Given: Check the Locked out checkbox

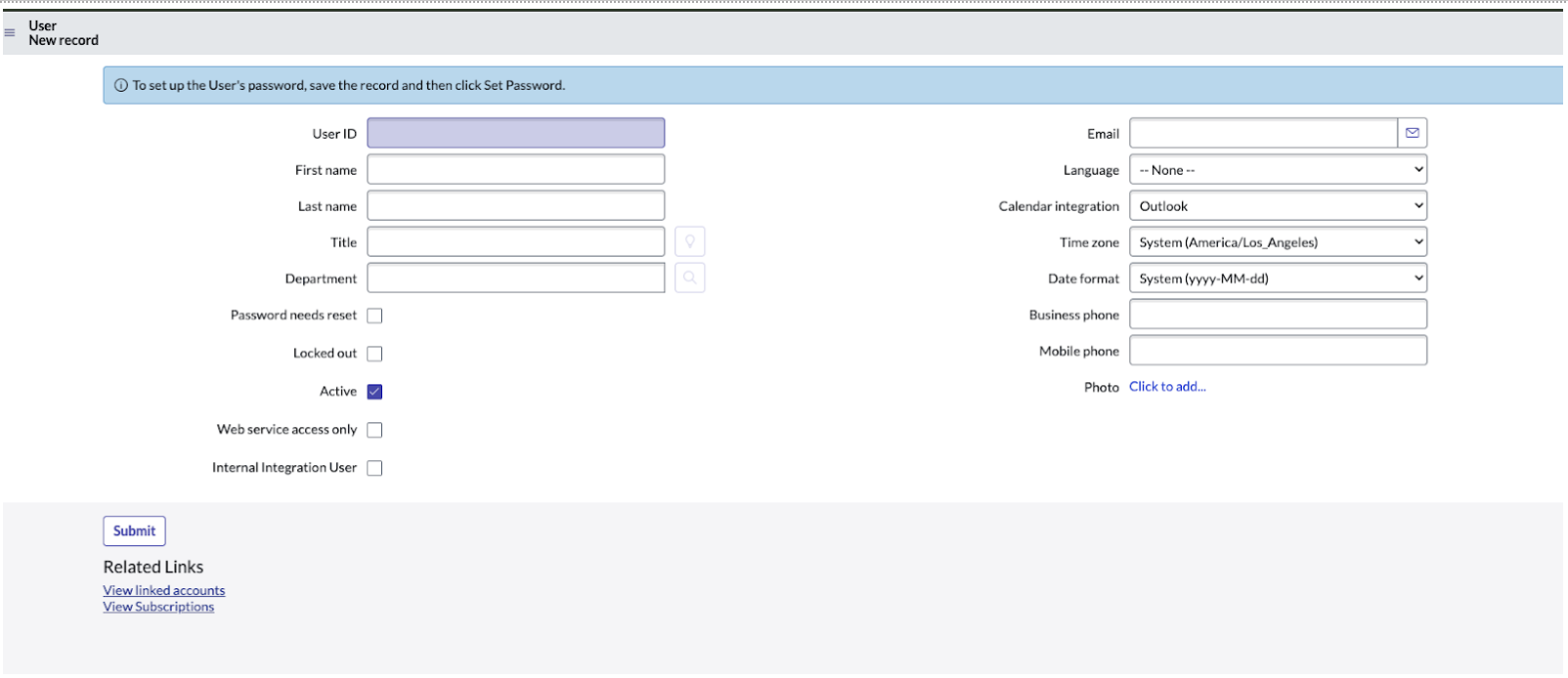Looking at the screenshot, I should 374,354.
